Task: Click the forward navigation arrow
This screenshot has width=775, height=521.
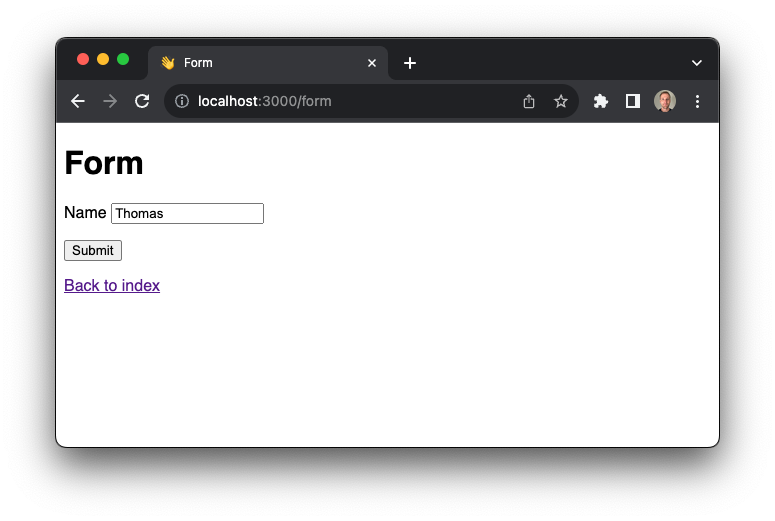Action: (110, 101)
